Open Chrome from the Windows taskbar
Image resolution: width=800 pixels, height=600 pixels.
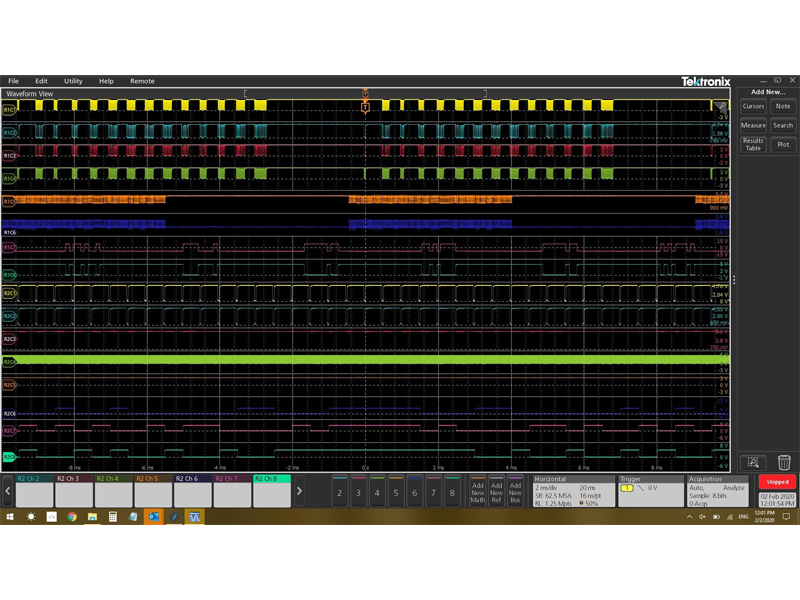point(72,517)
